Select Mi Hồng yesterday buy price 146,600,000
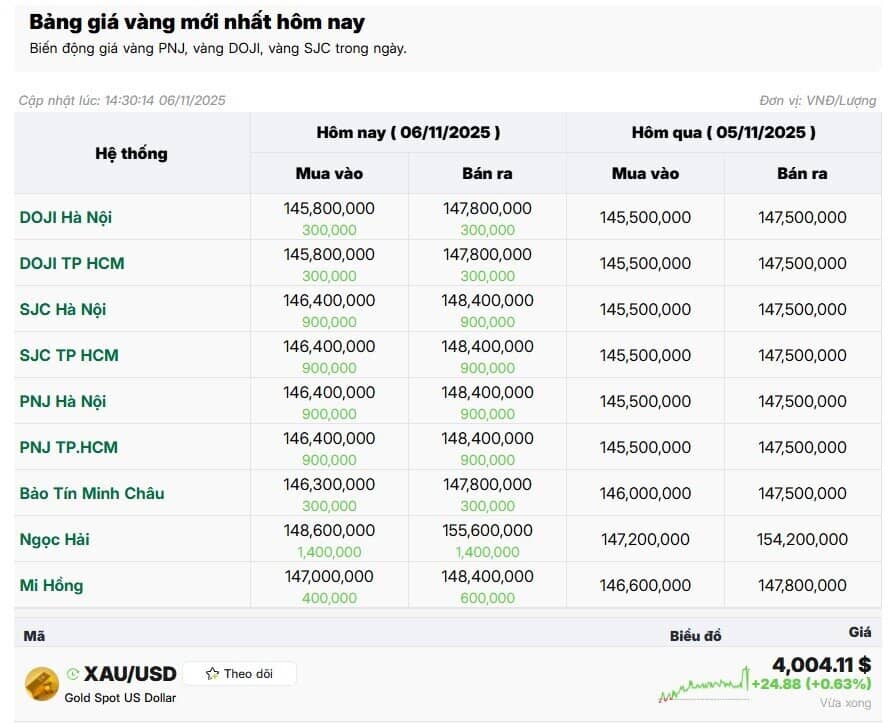Image resolution: width=888 pixels, height=723 pixels. 645,585
